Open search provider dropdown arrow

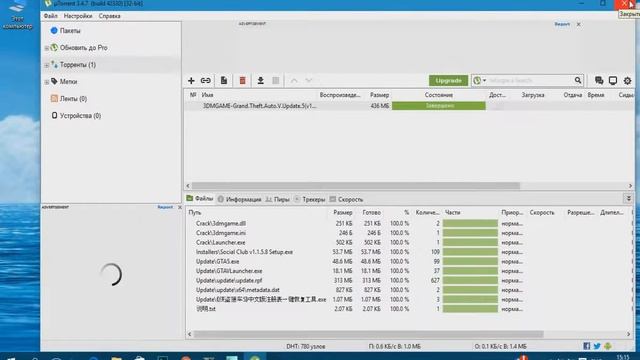(484, 80)
